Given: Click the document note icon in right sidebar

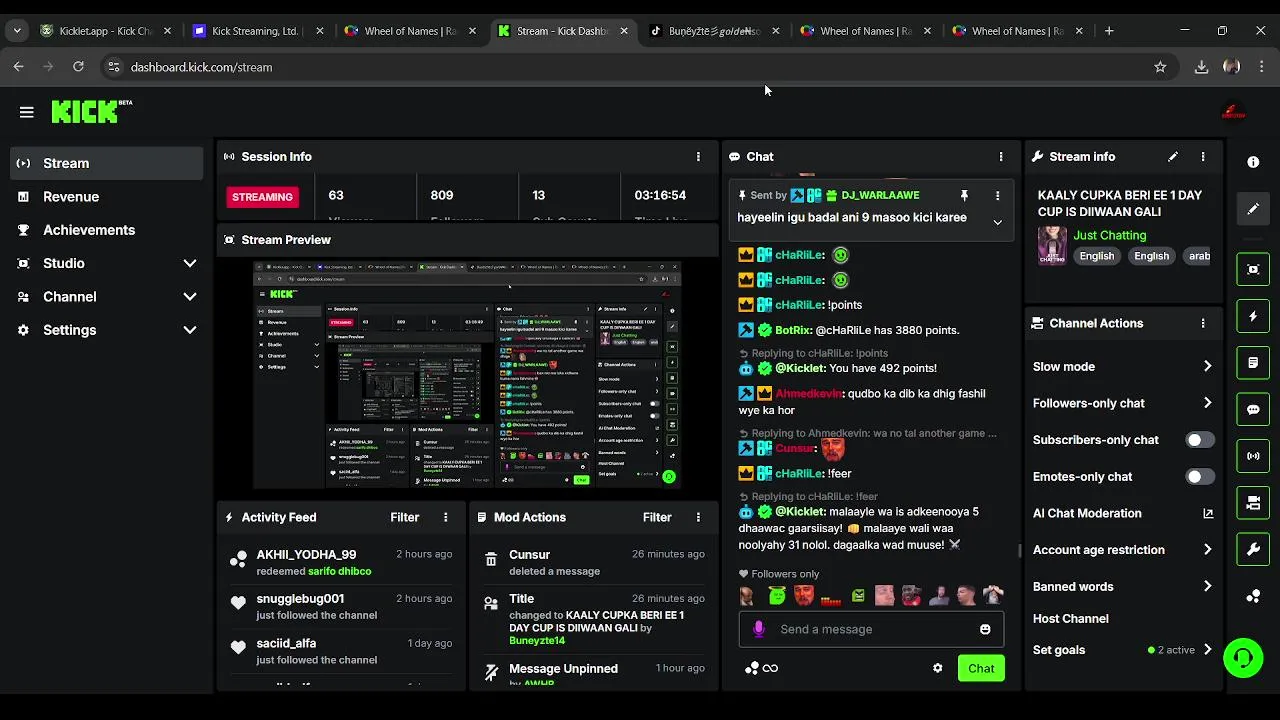Looking at the screenshot, I should (x=1253, y=362).
